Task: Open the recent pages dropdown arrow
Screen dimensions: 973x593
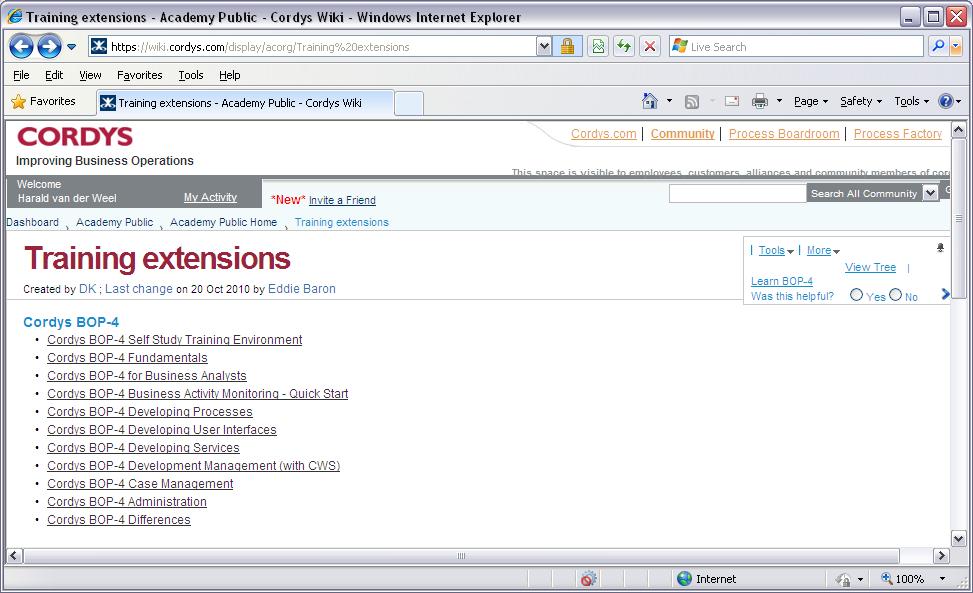Action: pyautogui.click(x=71, y=47)
